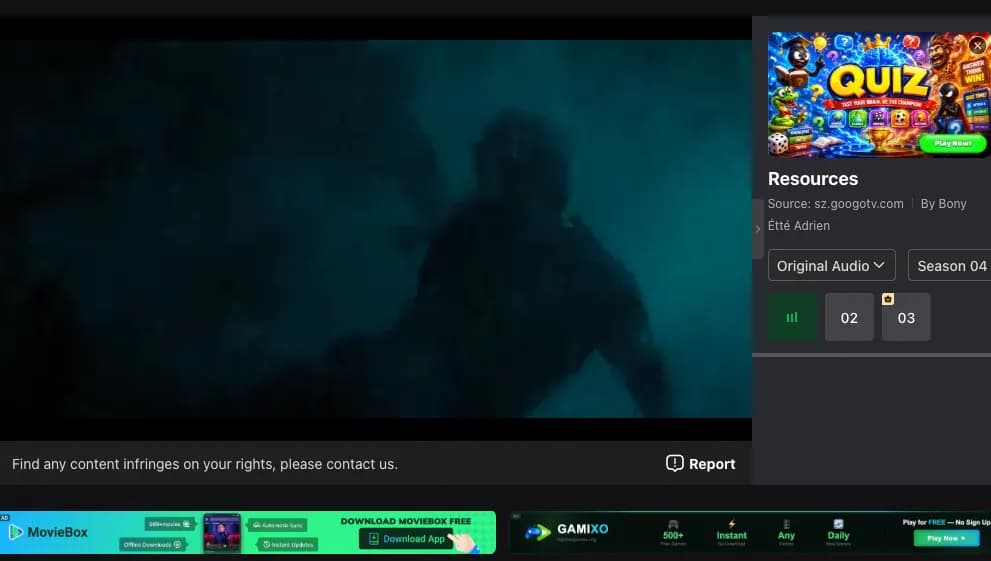
Task: Click the Quiz ad banner image
Action: 879,95
